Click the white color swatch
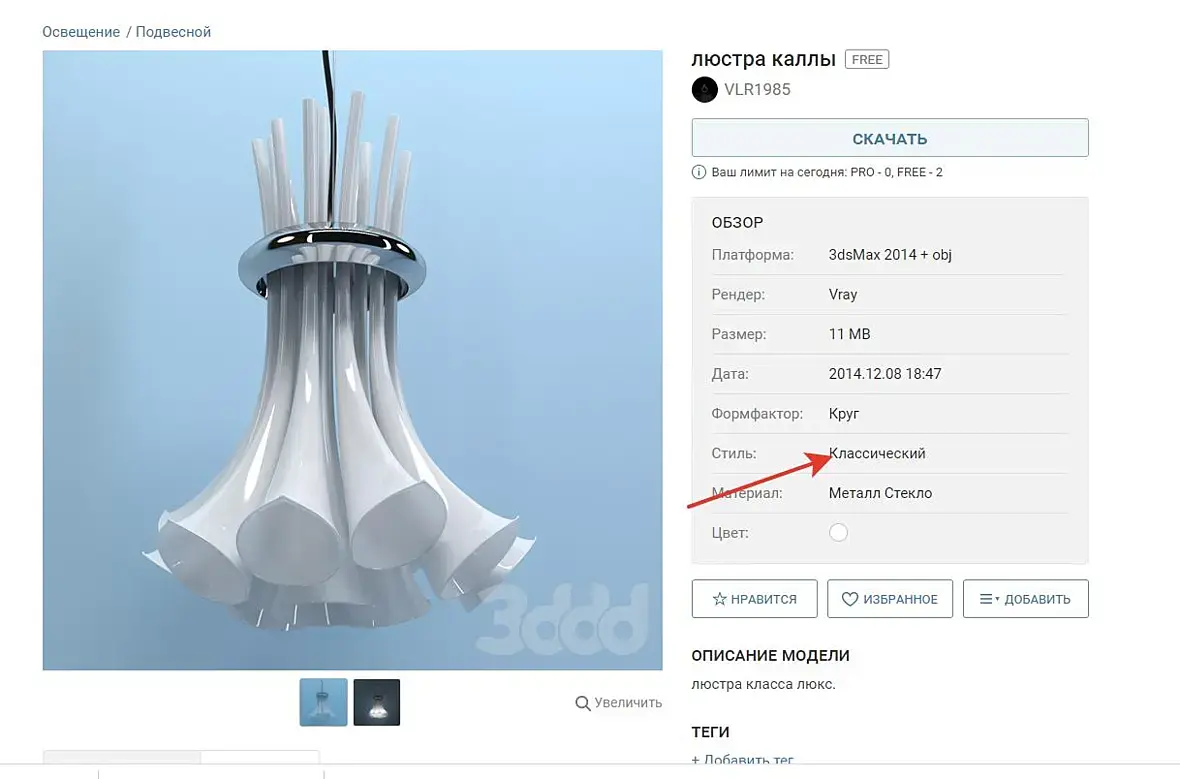The width and height of the screenshot is (1180, 779). coord(838,533)
